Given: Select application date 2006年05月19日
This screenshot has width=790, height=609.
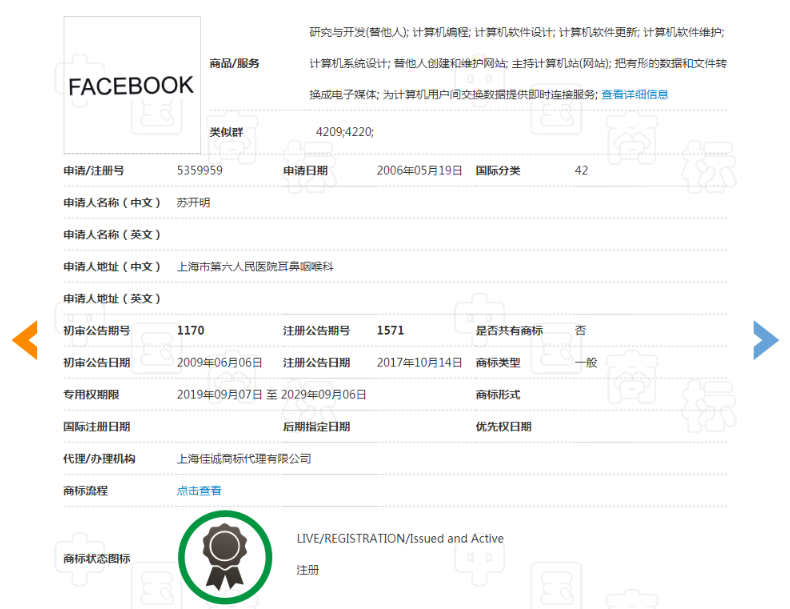Looking at the screenshot, I should 419,170.
